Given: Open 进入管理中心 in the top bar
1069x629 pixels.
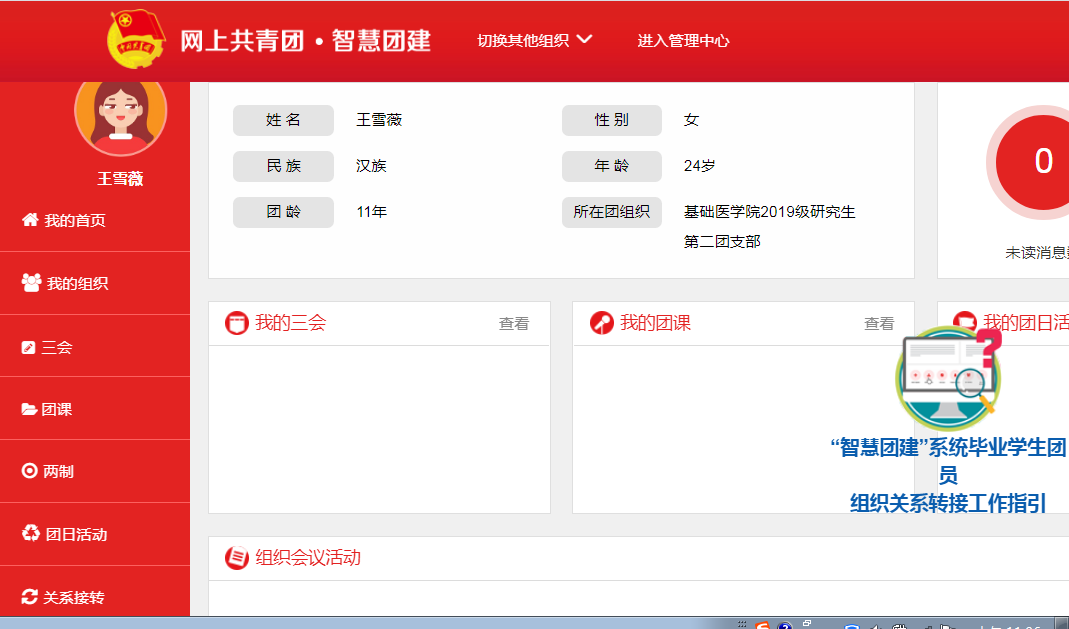Looking at the screenshot, I should (683, 41).
